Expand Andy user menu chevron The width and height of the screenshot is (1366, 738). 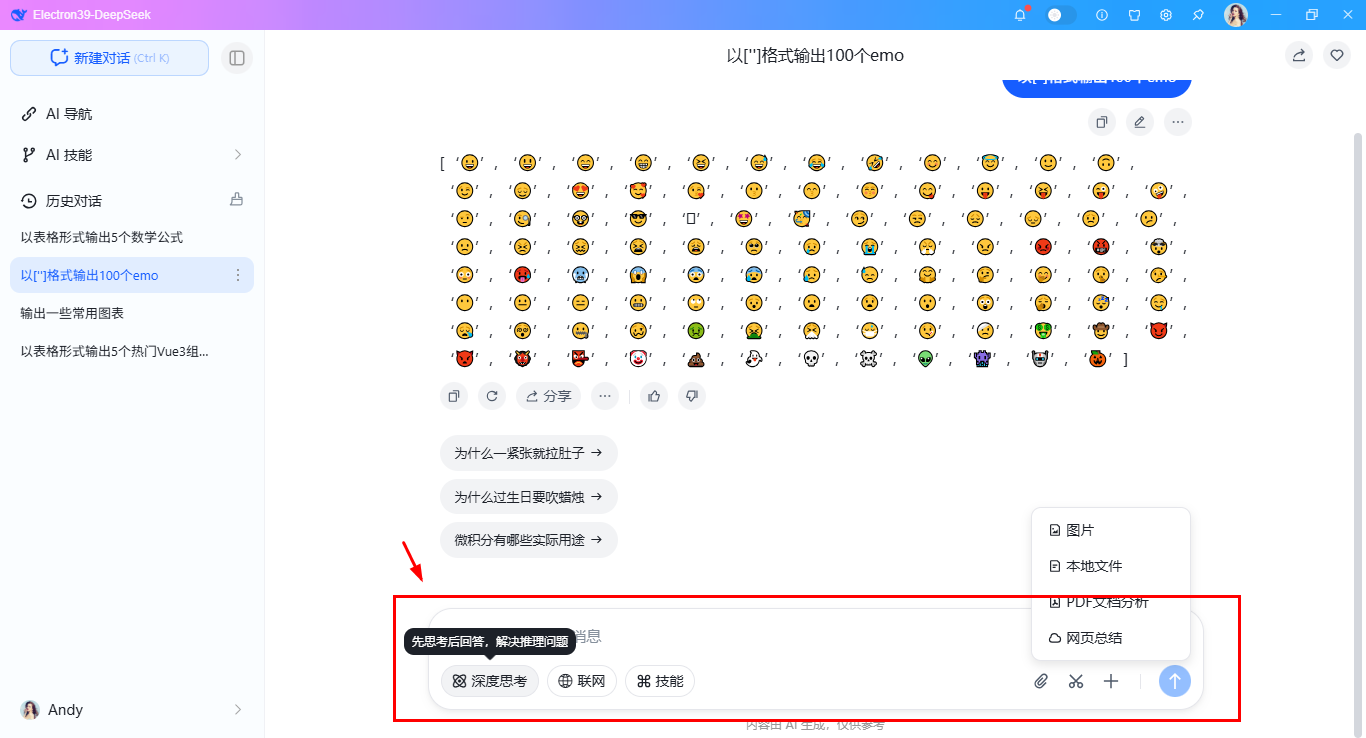pyautogui.click(x=238, y=709)
